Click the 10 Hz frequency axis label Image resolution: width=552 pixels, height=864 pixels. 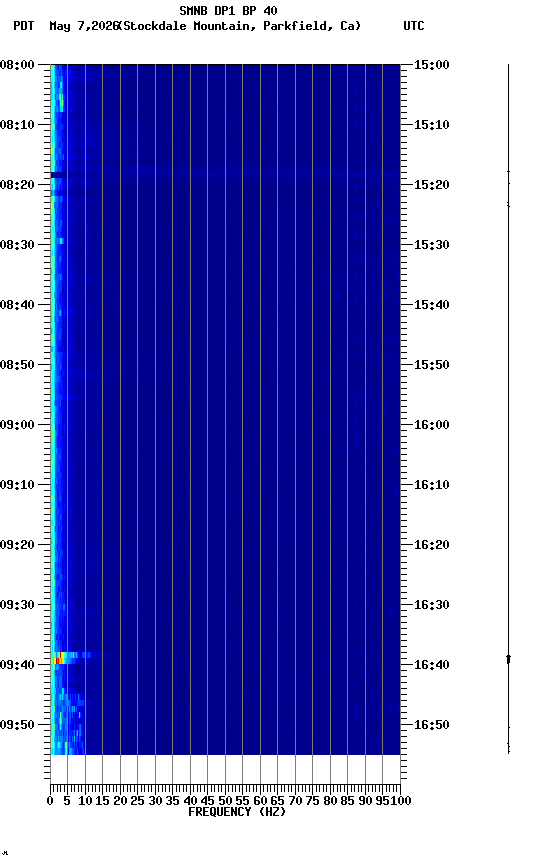(x=85, y=801)
